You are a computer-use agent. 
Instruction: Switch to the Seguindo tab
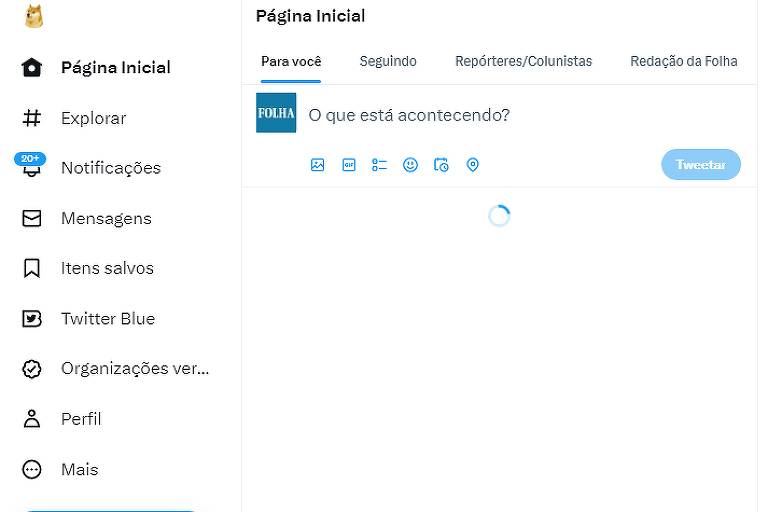point(388,61)
